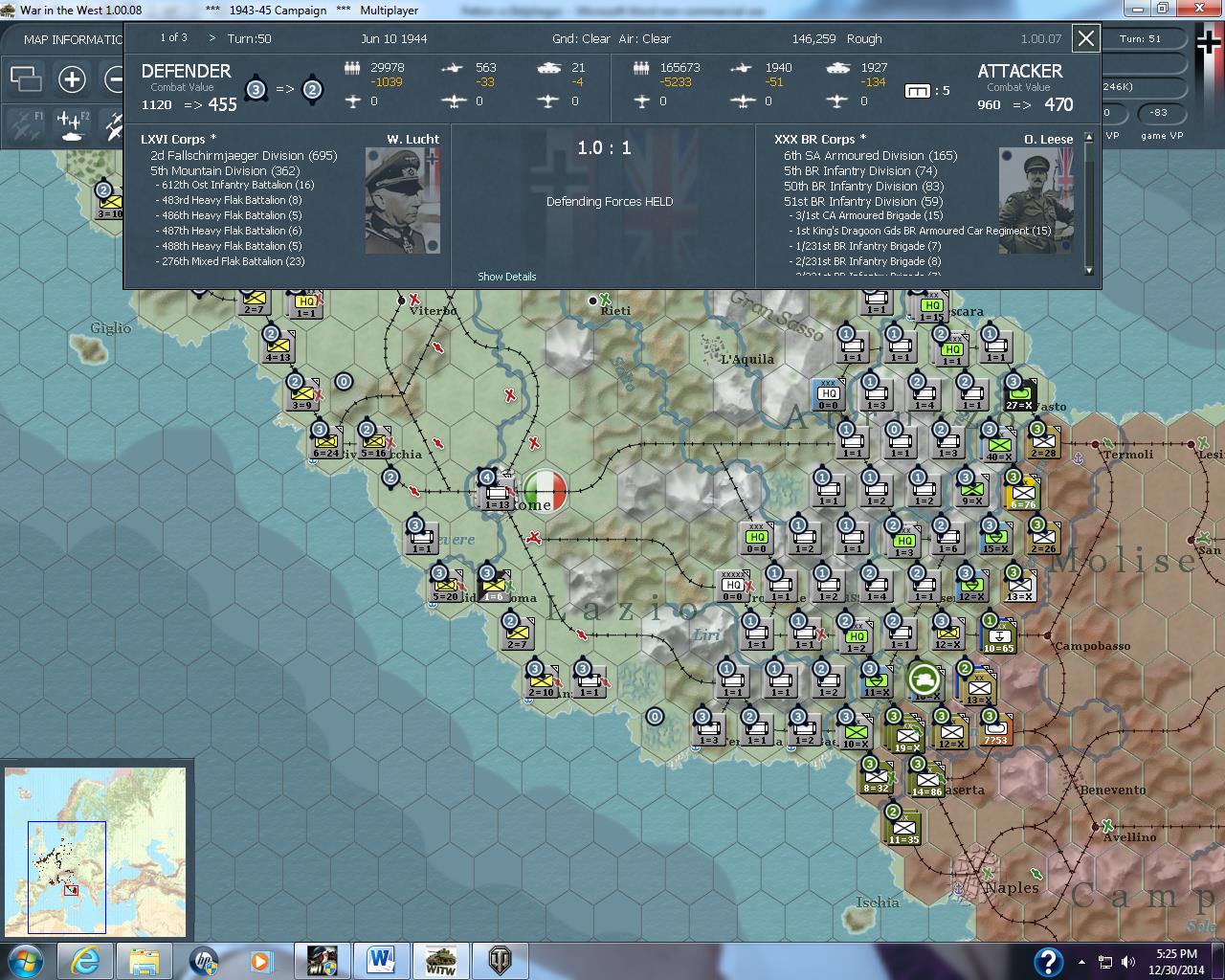The height and width of the screenshot is (980, 1225).
Task: Open Windows Start menu
Action: (x=26, y=960)
